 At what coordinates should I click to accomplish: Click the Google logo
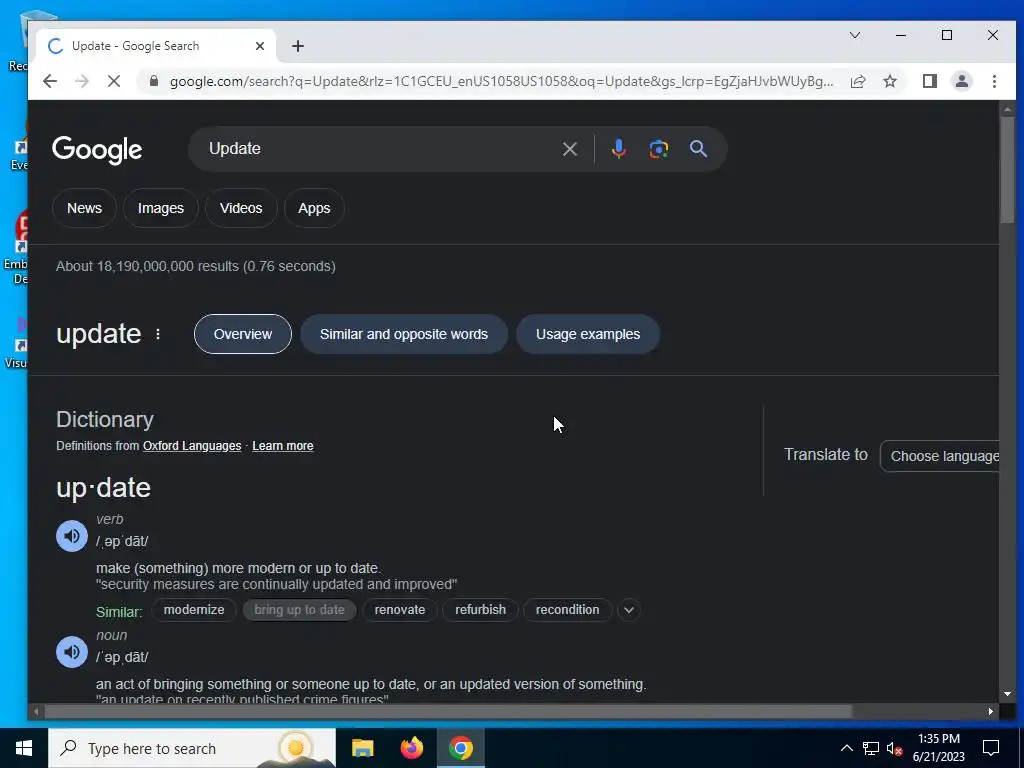tap(97, 150)
